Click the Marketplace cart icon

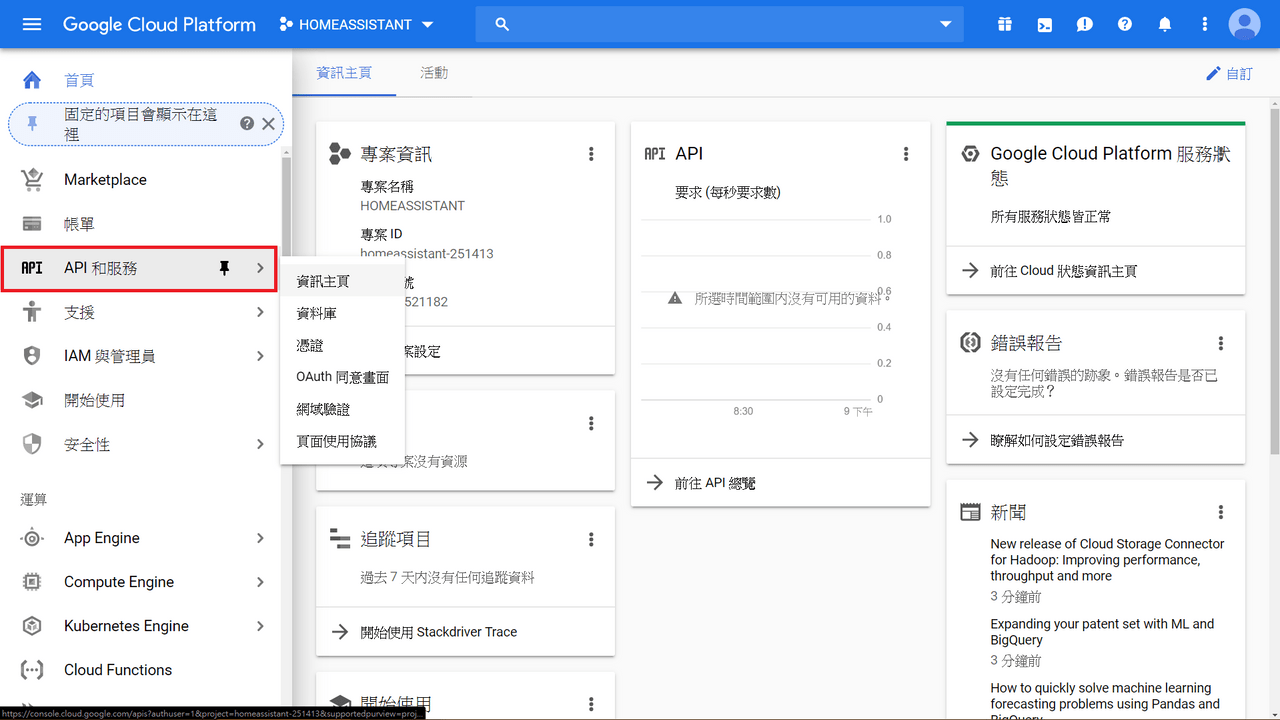click(32, 180)
